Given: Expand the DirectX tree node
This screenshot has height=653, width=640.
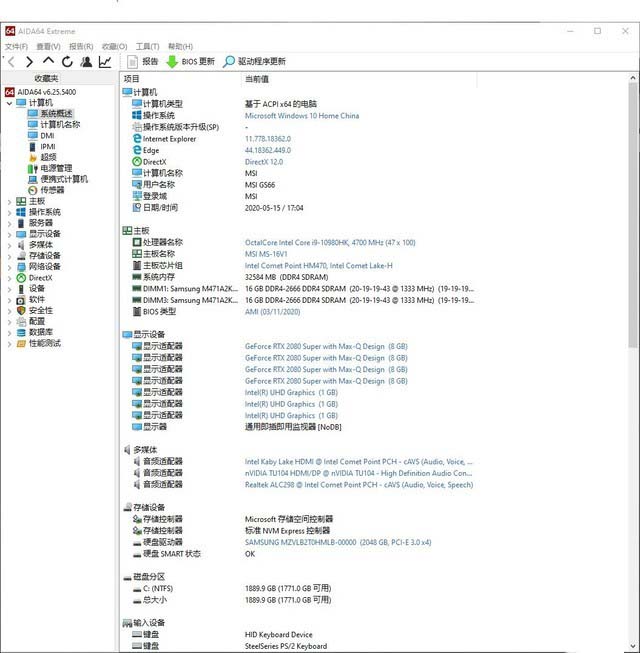Looking at the screenshot, I should pyautogui.click(x=9, y=278).
